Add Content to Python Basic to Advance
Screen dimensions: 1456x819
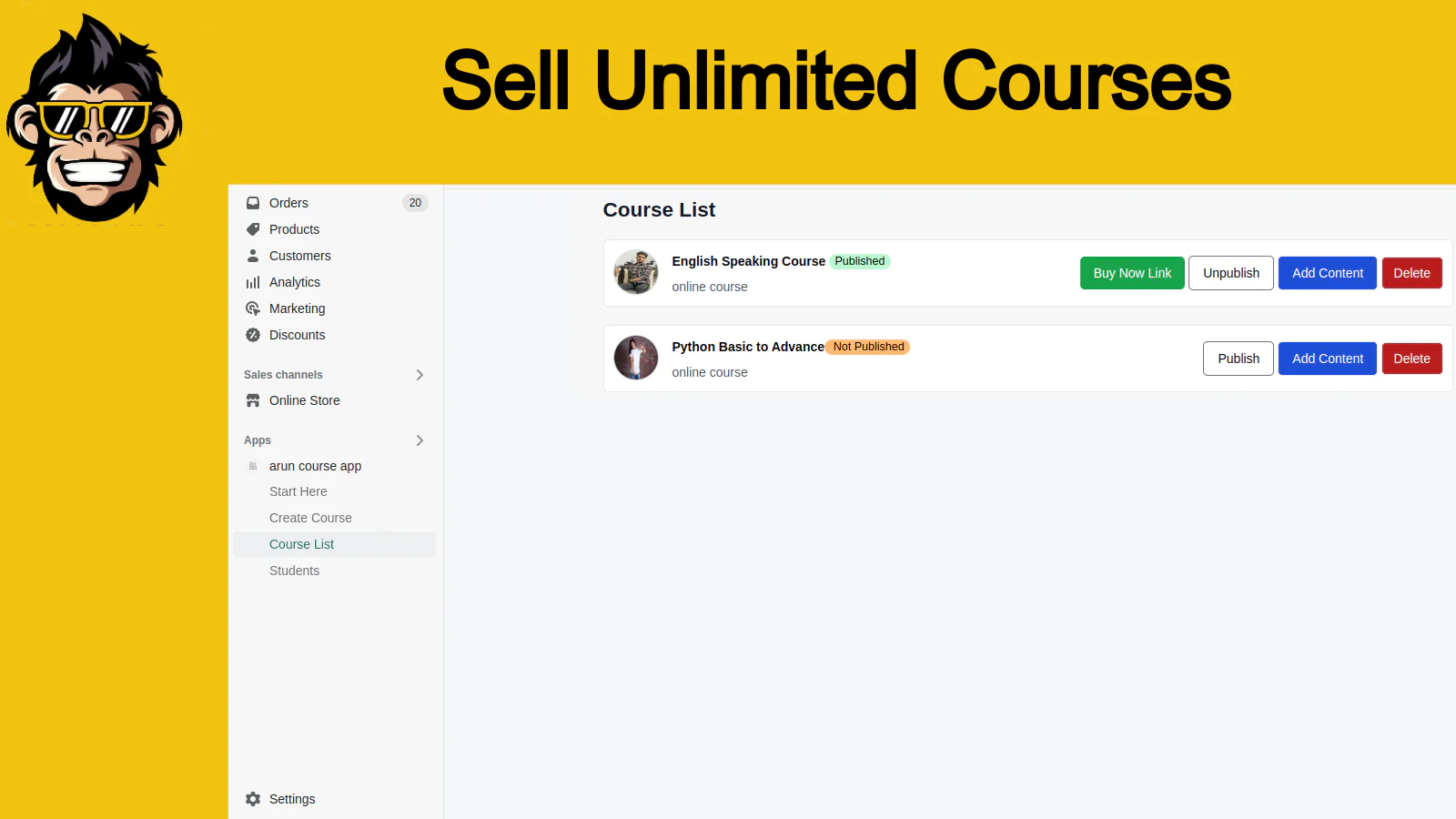coord(1328,359)
